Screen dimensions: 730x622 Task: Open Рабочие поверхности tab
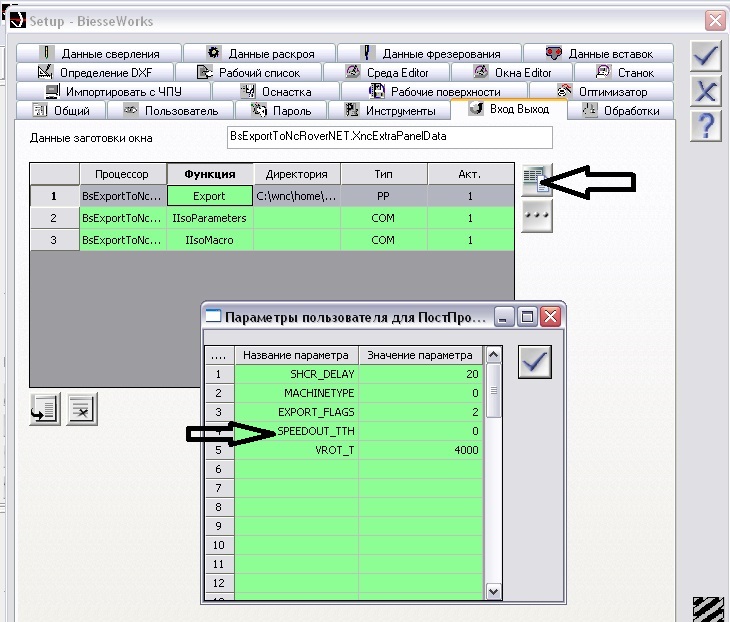point(434,92)
